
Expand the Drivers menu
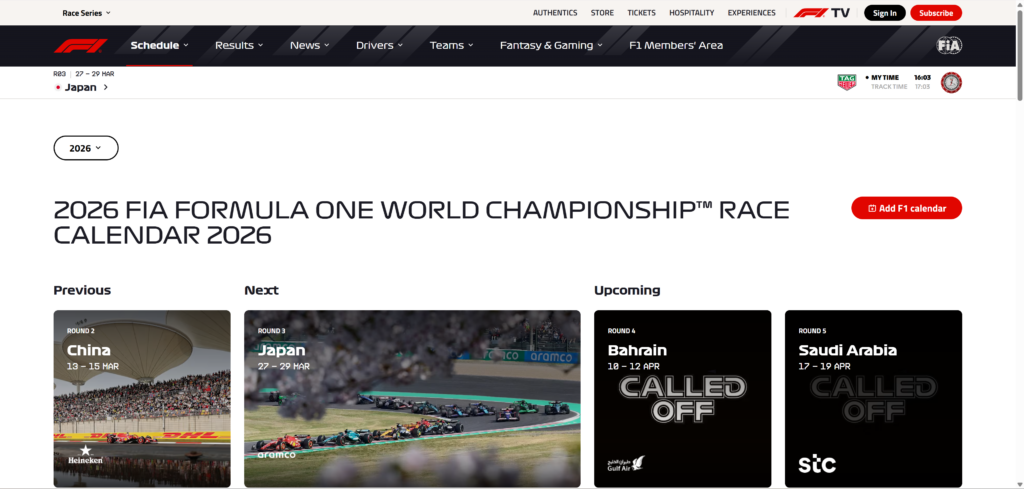(379, 45)
